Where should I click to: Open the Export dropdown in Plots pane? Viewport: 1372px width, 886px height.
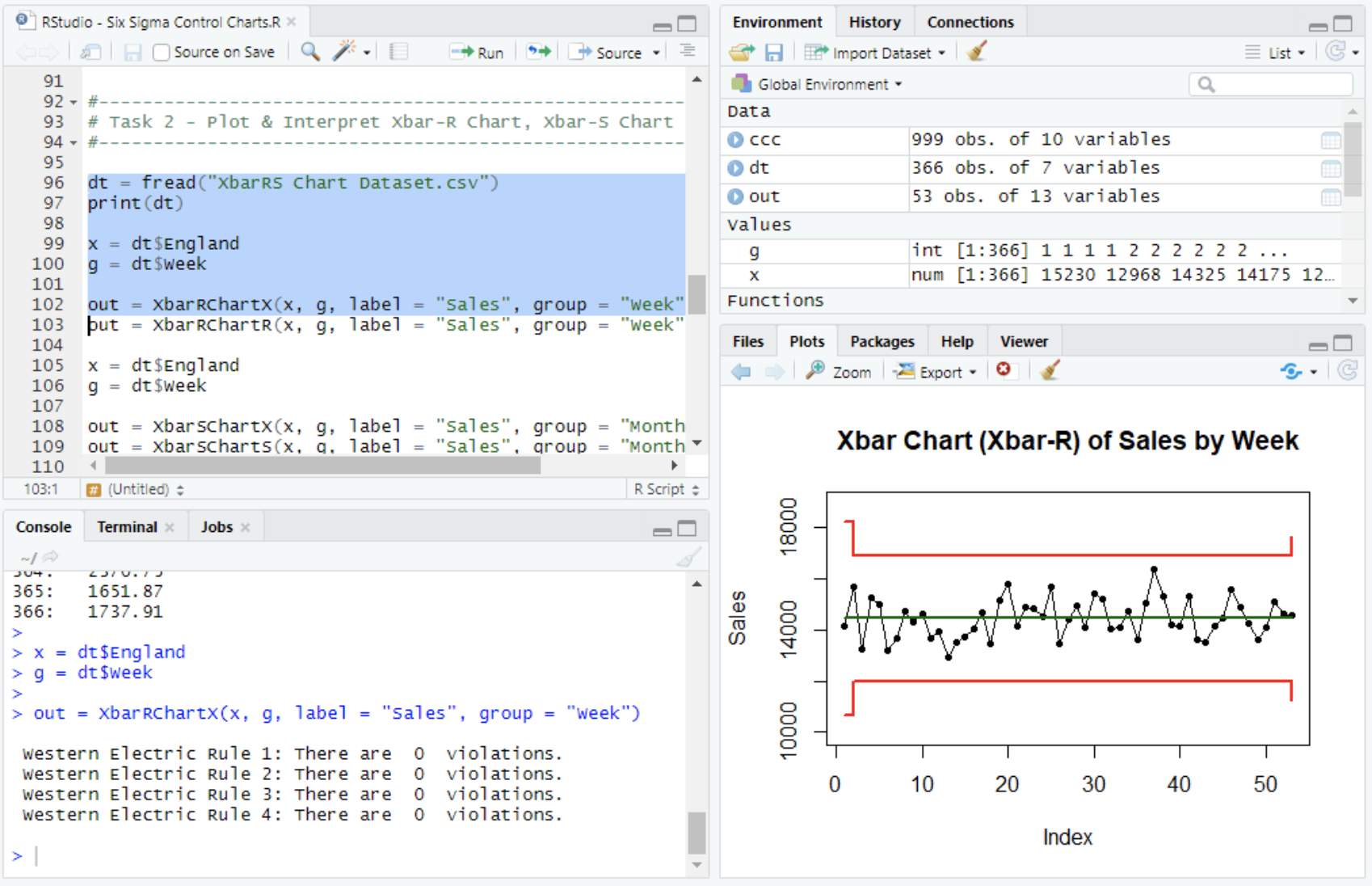[x=935, y=371]
